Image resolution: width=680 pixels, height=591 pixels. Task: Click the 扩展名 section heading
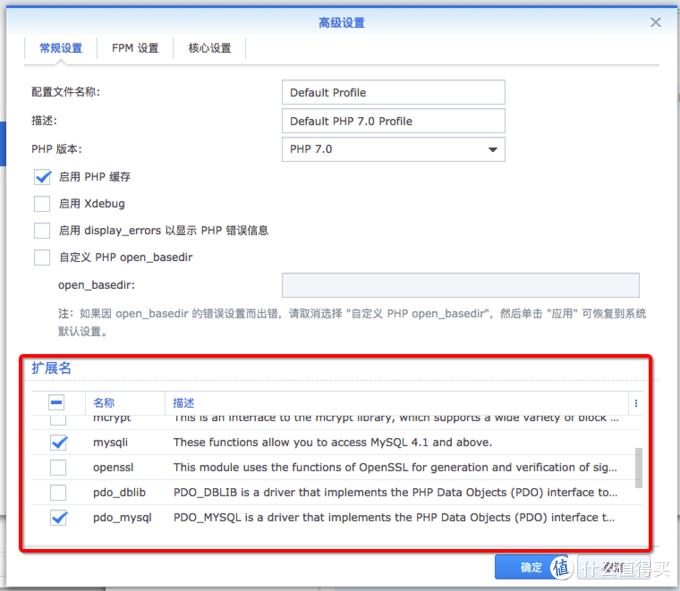coord(51,368)
